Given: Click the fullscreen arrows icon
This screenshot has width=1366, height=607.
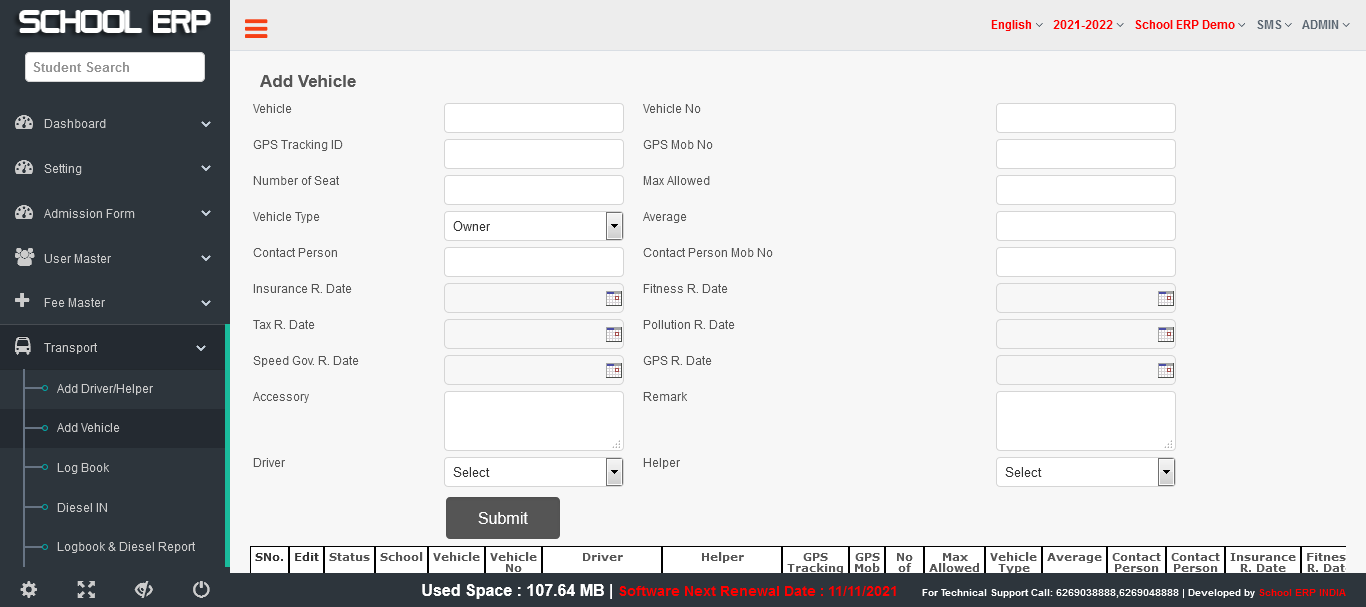Looking at the screenshot, I should coord(86,590).
